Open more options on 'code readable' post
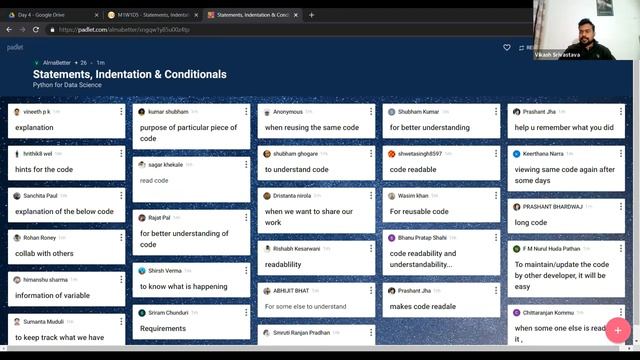The height and width of the screenshot is (360, 640). click(496, 153)
